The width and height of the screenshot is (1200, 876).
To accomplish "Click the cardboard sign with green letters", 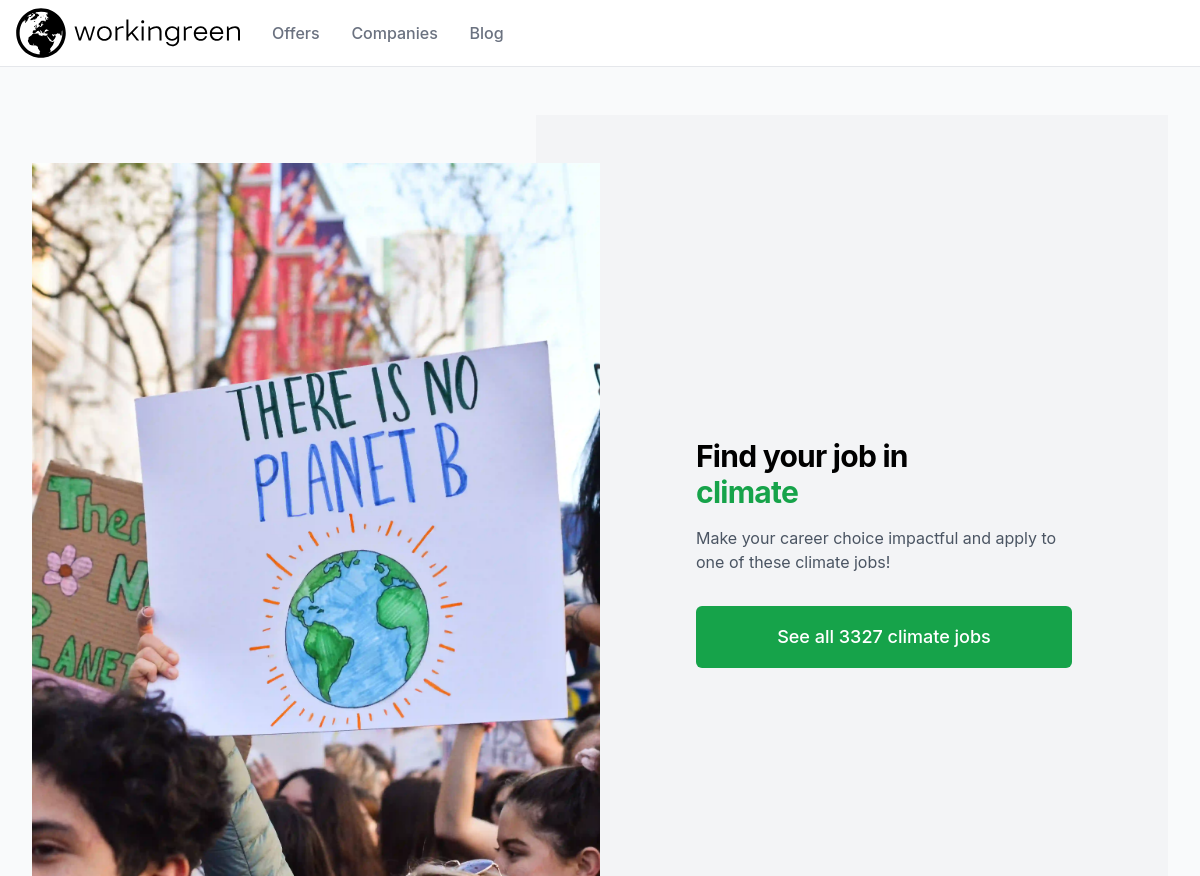I will (x=84, y=580).
